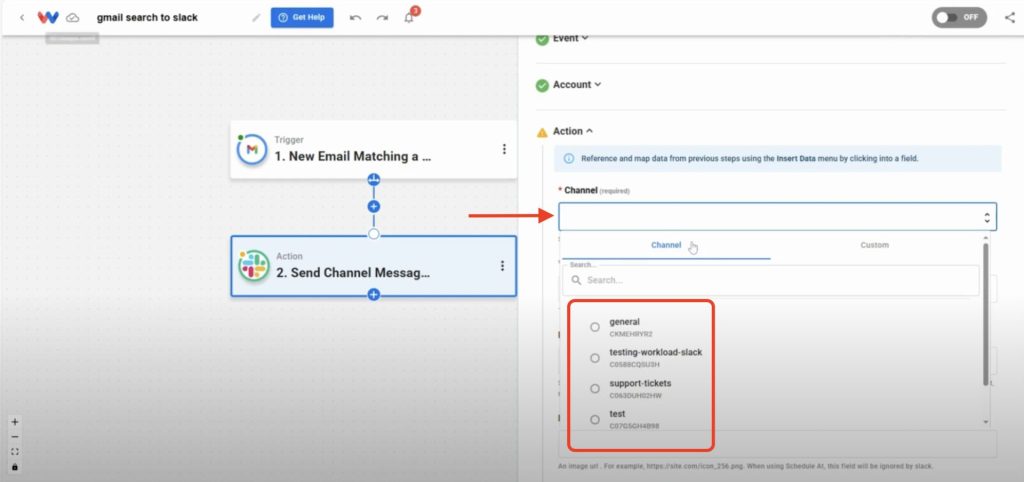Click the info icon in the blue banner
This screenshot has width=1024, height=482.
[x=569, y=159]
